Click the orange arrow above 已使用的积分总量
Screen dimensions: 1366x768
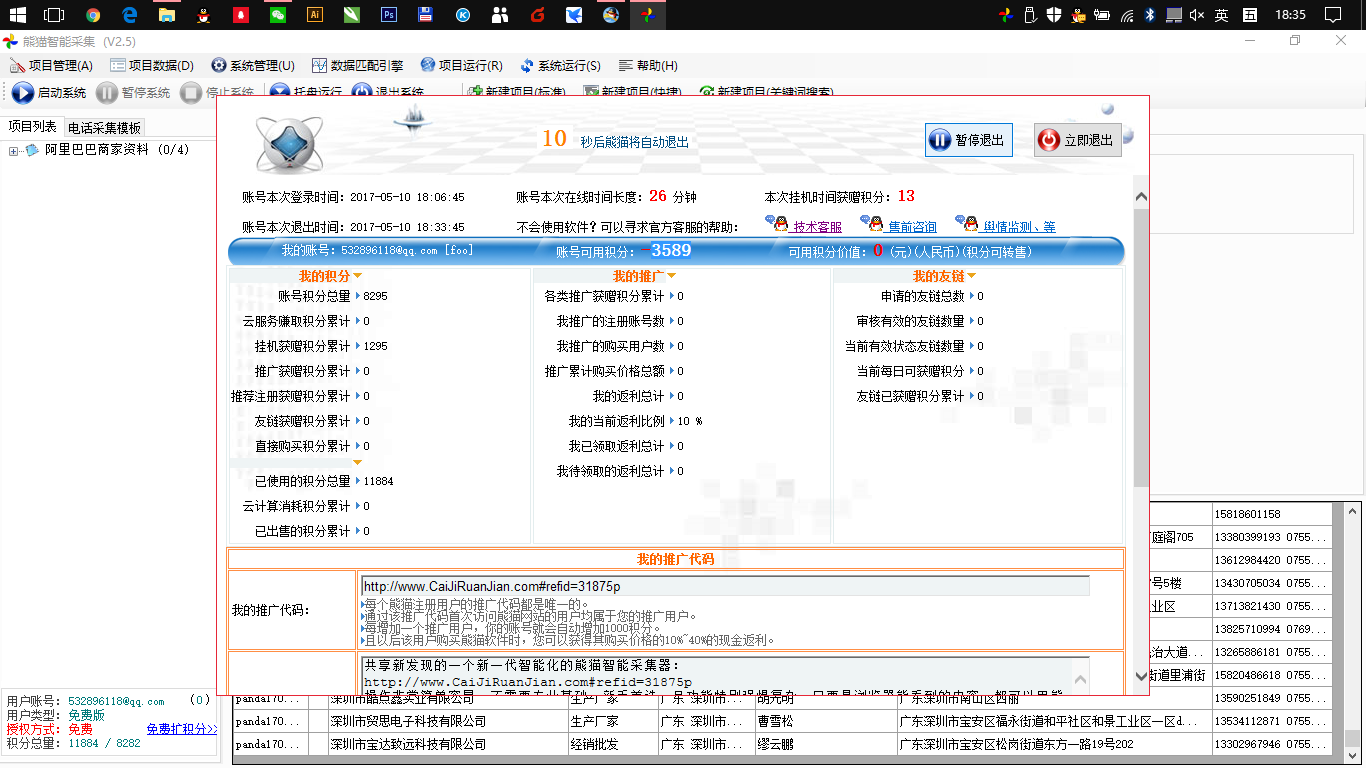358,462
